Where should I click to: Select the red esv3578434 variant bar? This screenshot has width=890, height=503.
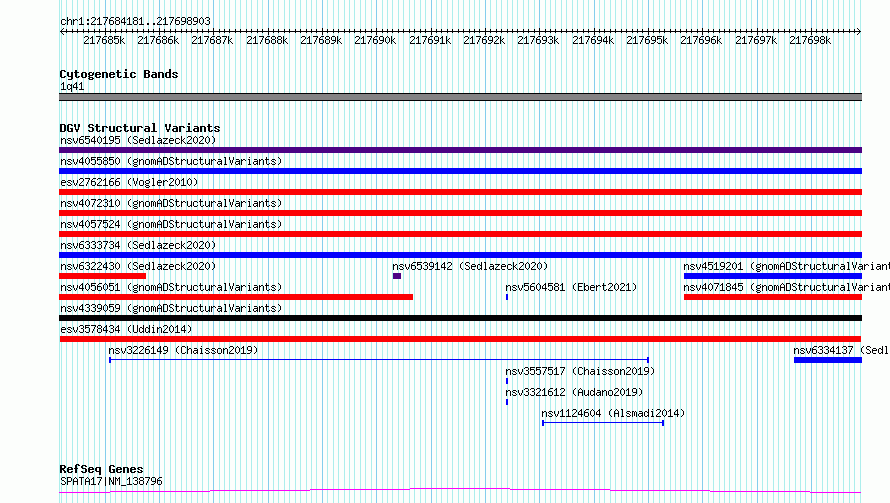(460, 339)
